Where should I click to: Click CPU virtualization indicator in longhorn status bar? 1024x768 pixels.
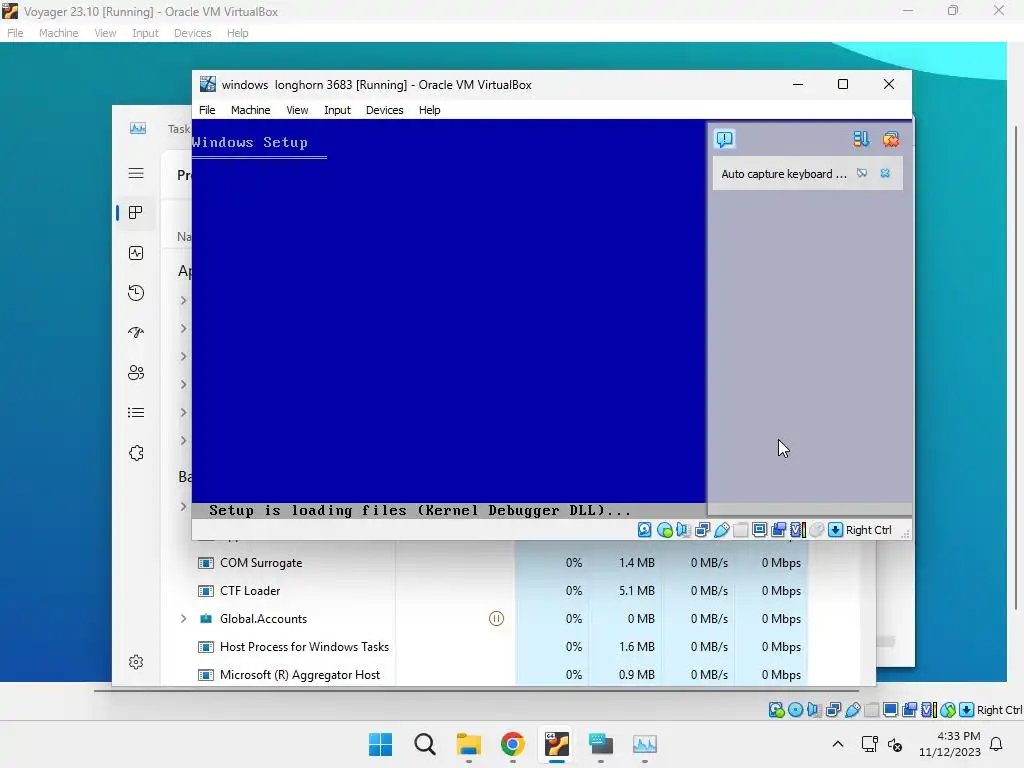coord(797,530)
